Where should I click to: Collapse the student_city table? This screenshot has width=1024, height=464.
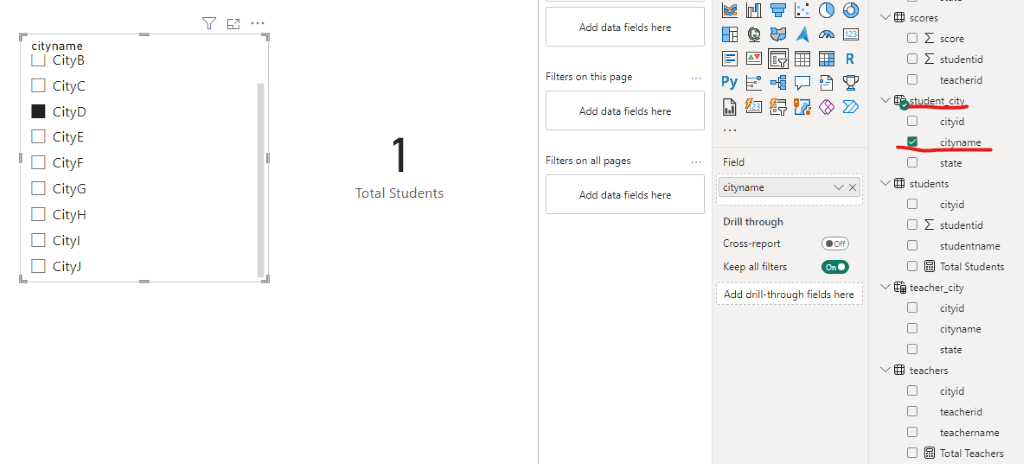[885, 100]
